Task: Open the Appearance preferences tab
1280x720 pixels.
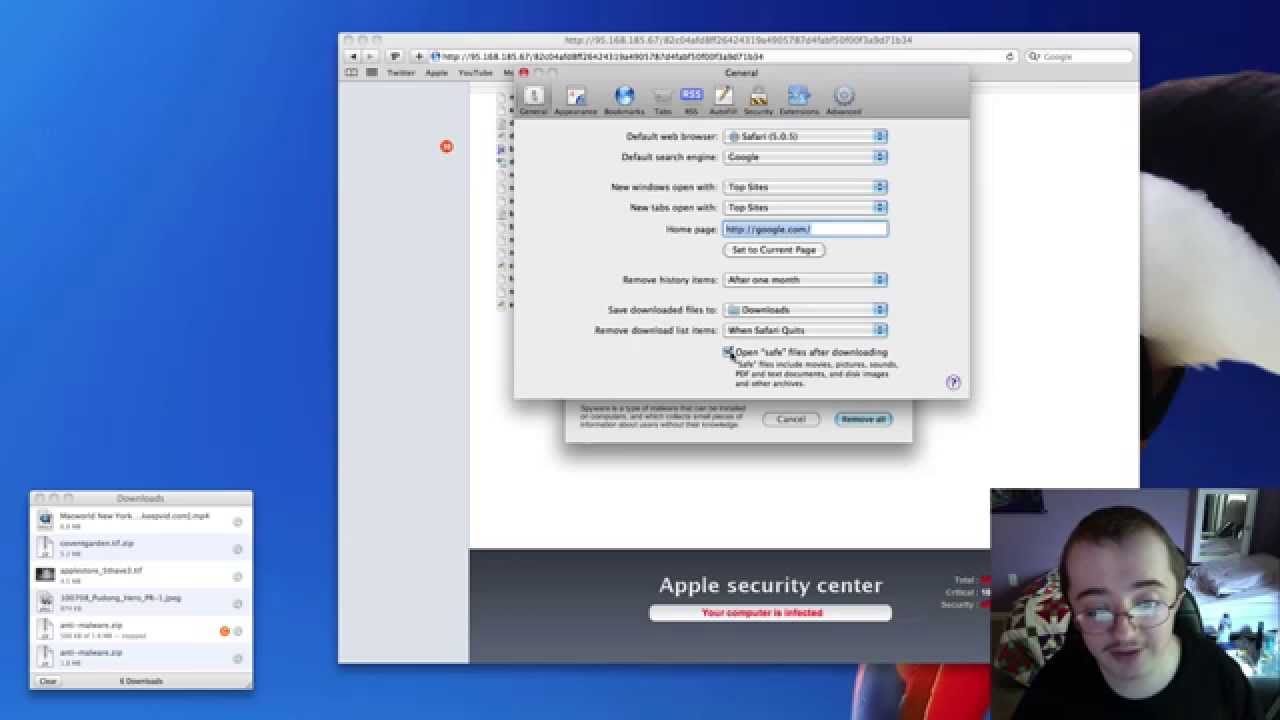Action: pyautogui.click(x=575, y=99)
